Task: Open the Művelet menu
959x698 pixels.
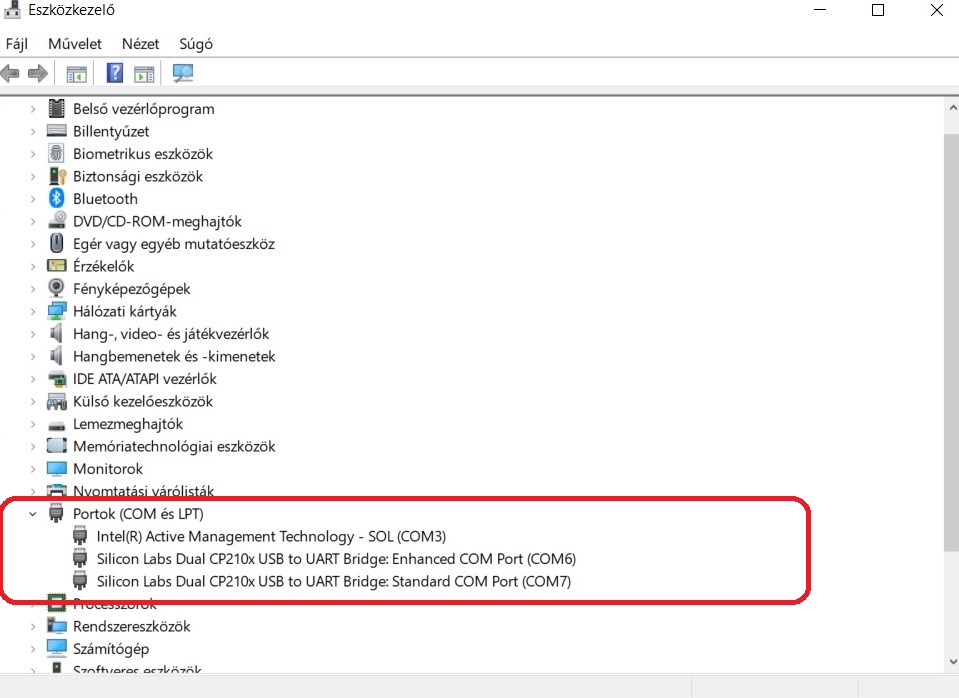Action: pyautogui.click(x=75, y=44)
